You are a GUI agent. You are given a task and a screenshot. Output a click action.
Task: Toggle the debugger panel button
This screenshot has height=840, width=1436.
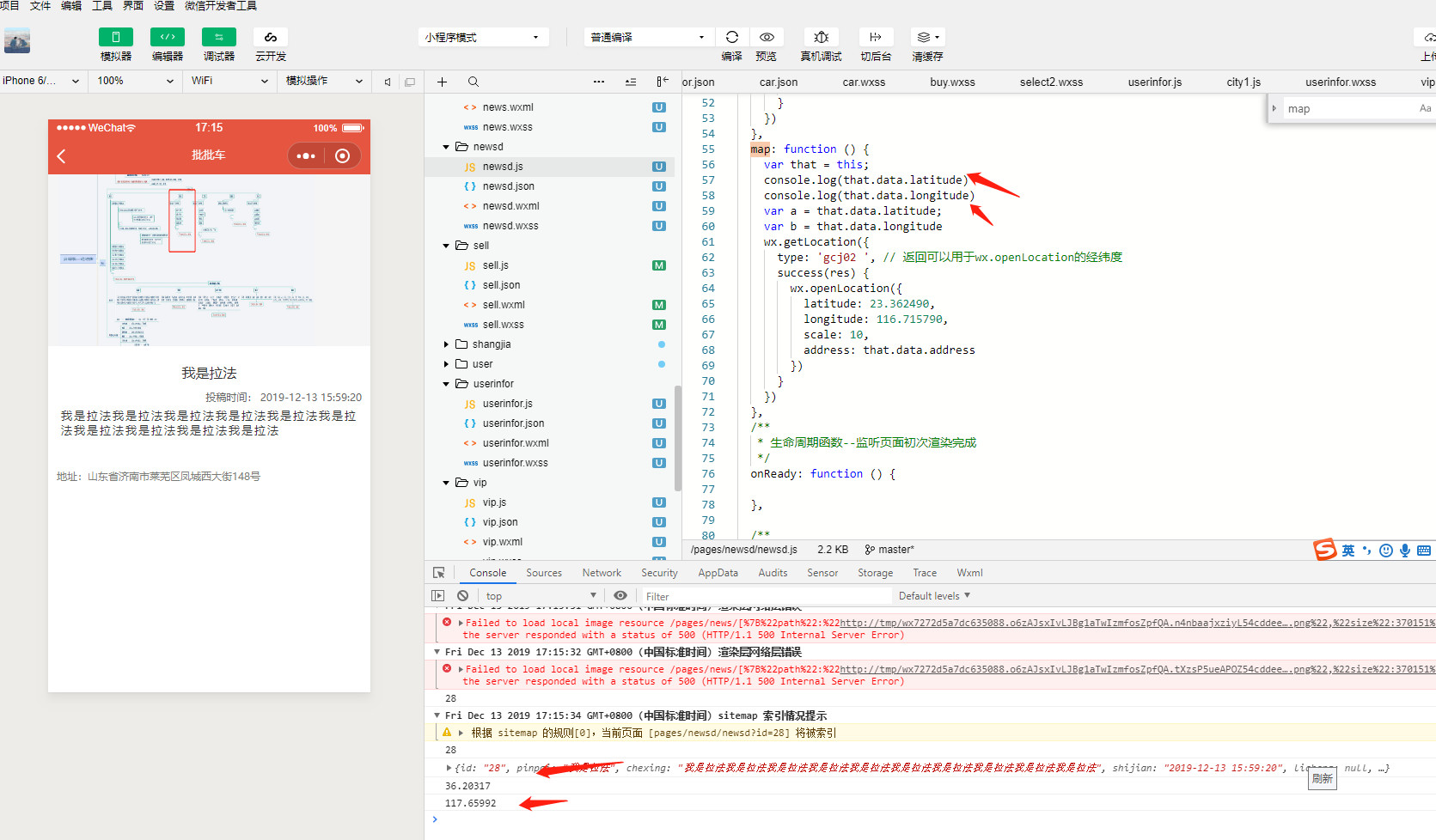pos(219,37)
